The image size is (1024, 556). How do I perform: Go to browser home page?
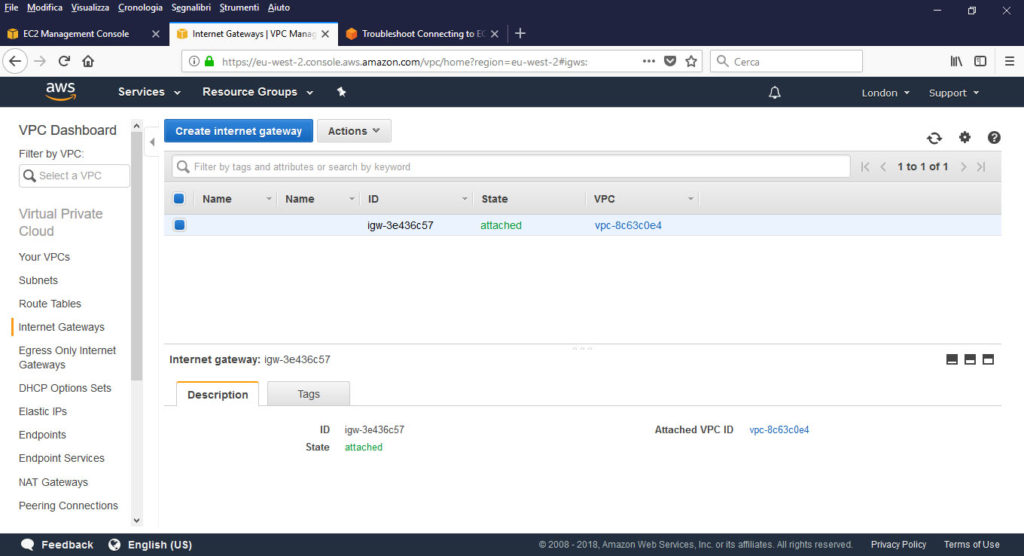[88, 61]
